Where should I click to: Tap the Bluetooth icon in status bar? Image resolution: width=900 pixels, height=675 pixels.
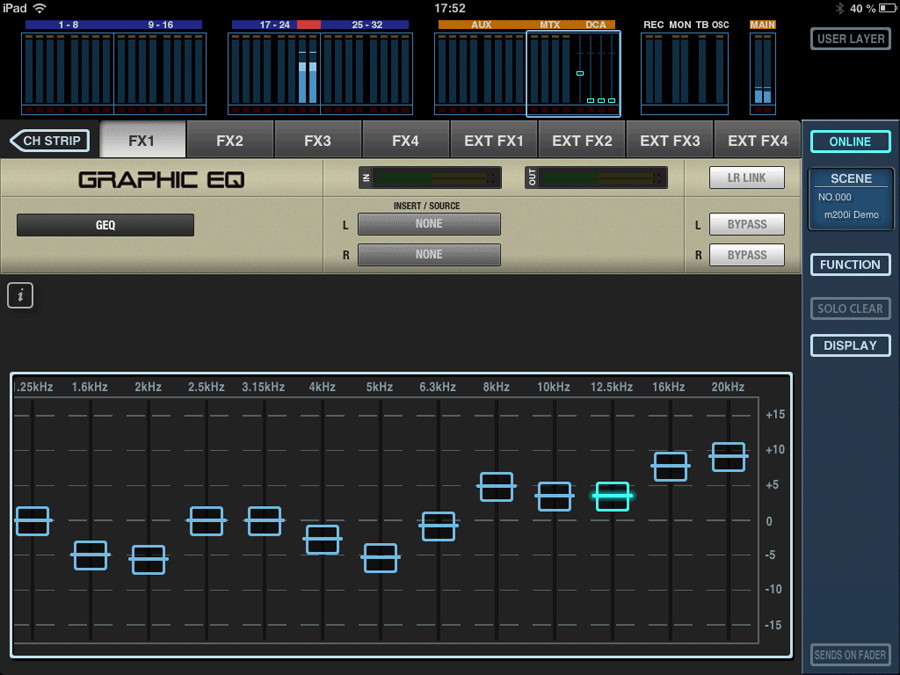click(x=839, y=8)
